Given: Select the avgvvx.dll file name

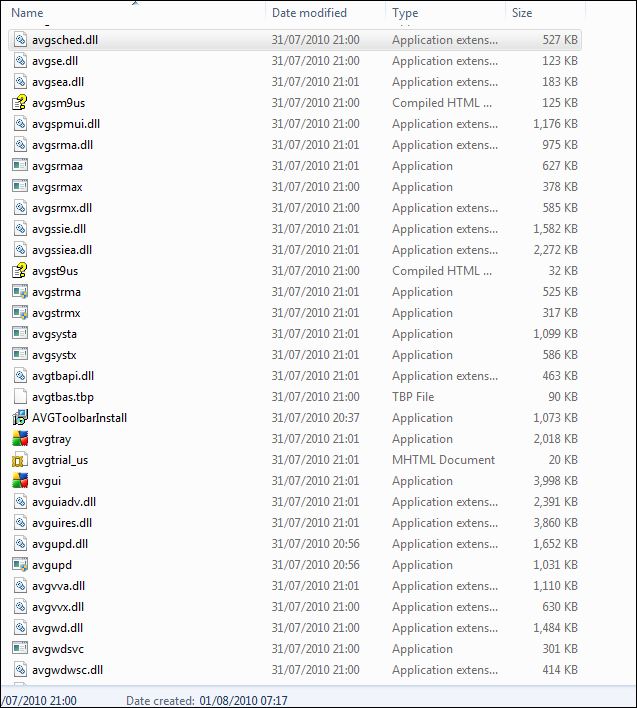Looking at the screenshot, I should point(58,607).
